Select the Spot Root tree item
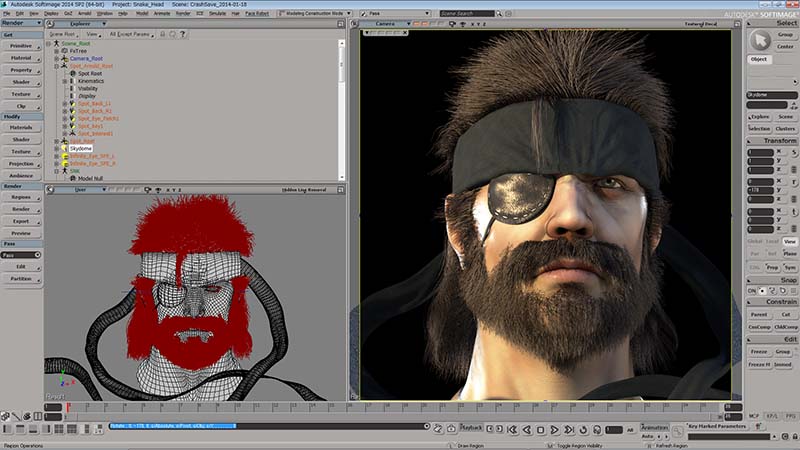This screenshot has width=800, height=450. (x=90, y=73)
